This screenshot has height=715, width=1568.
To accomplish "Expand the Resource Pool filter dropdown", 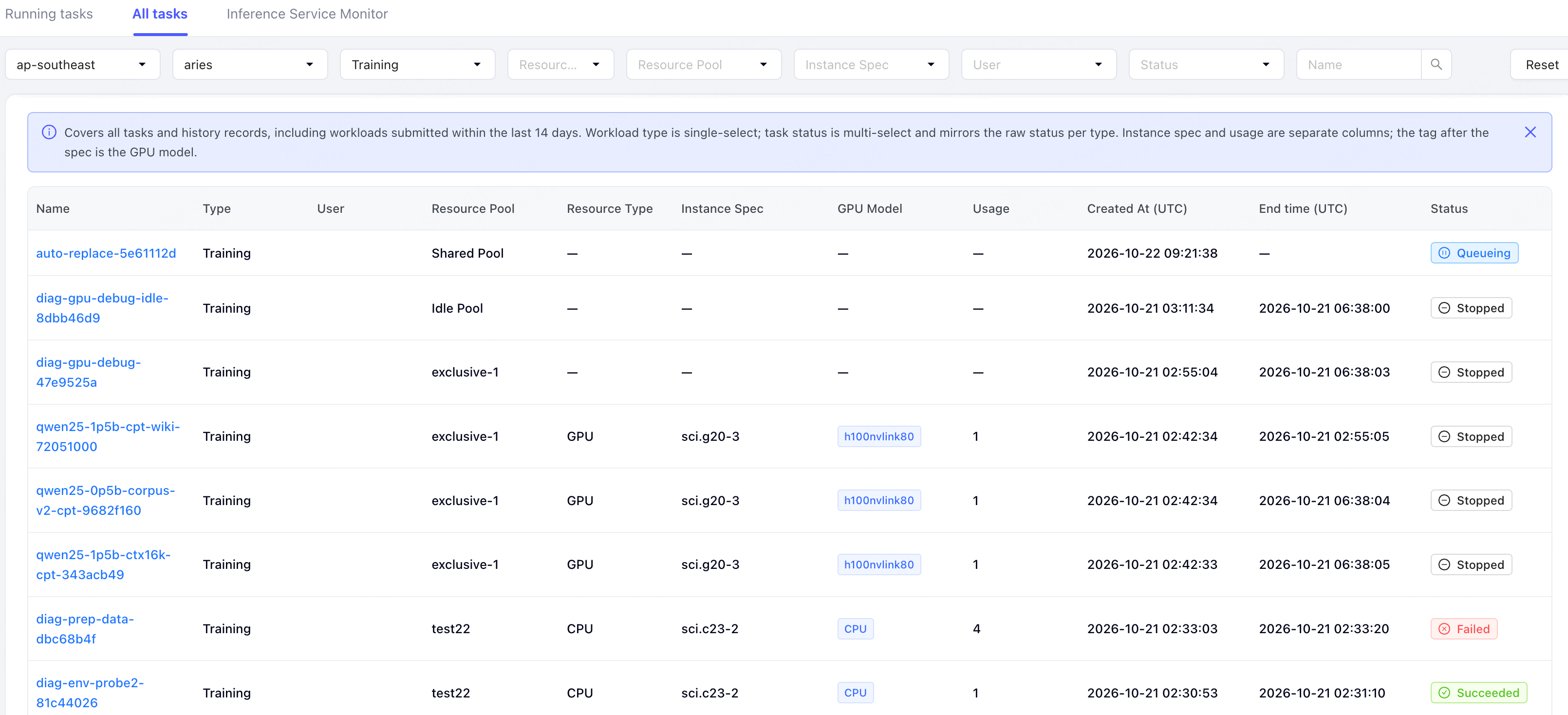I will 703,65.
